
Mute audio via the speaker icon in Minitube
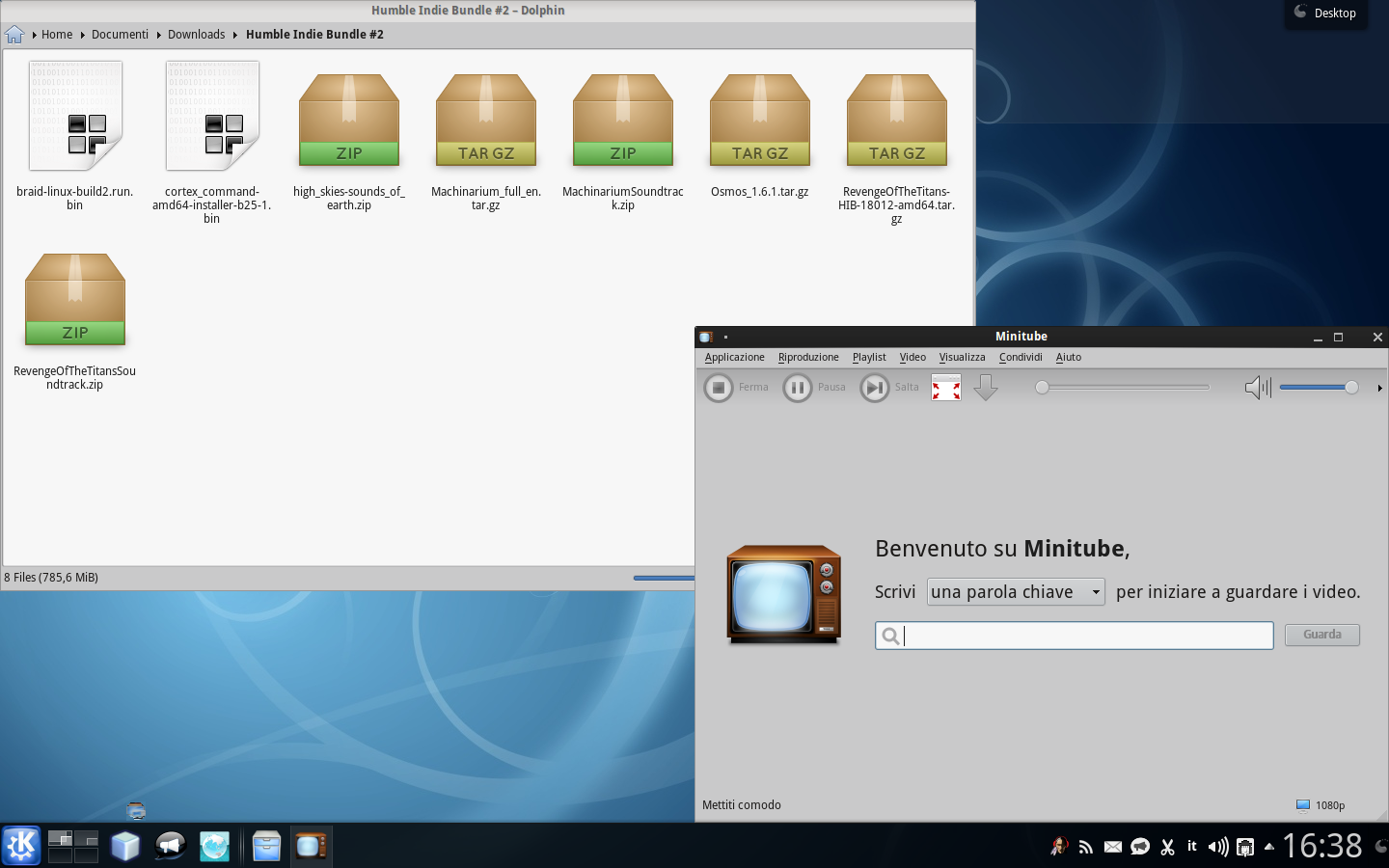point(1258,388)
